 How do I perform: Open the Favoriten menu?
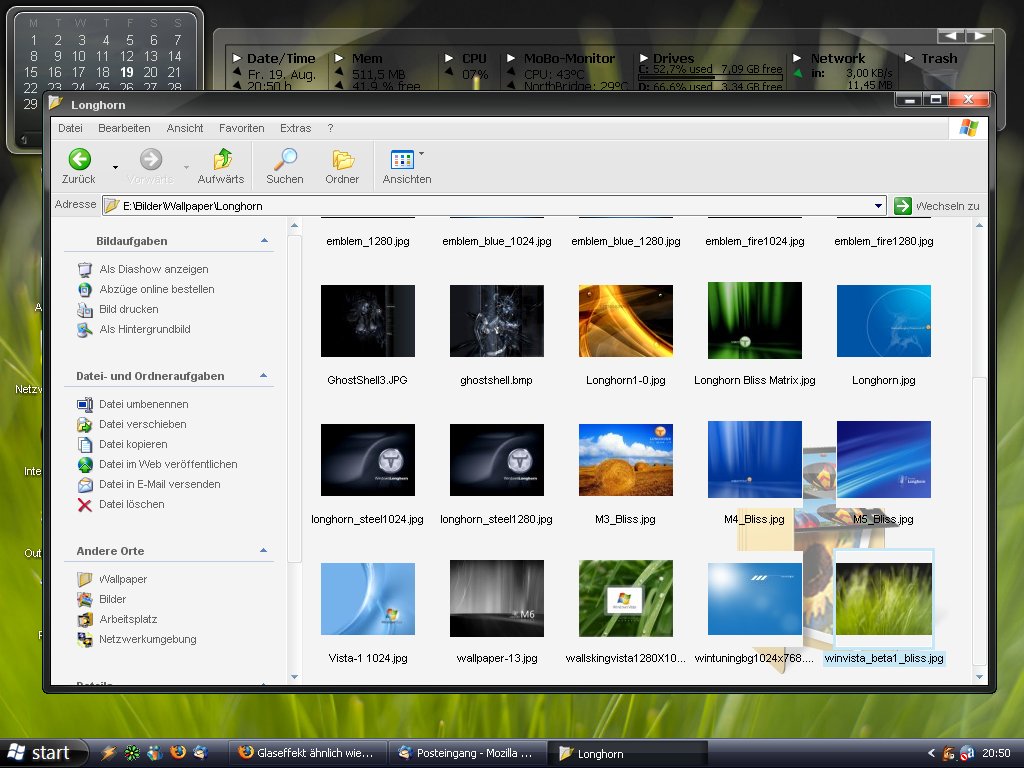[x=241, y=128]
